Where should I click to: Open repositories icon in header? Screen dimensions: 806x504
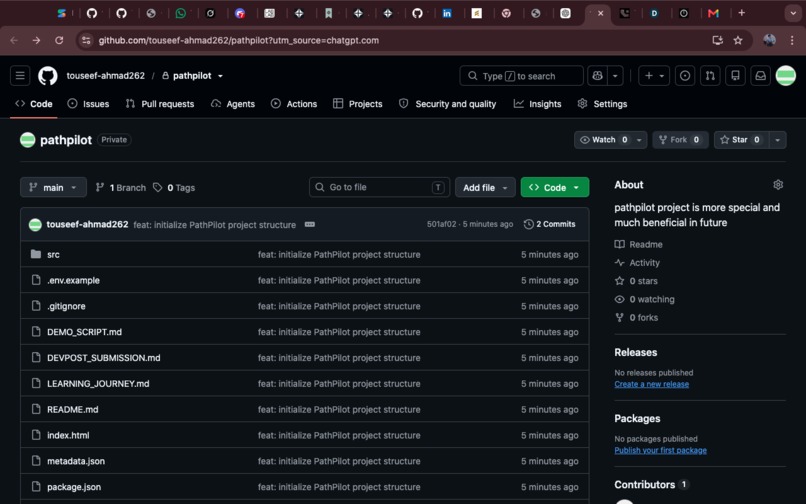tap(735, 76)
